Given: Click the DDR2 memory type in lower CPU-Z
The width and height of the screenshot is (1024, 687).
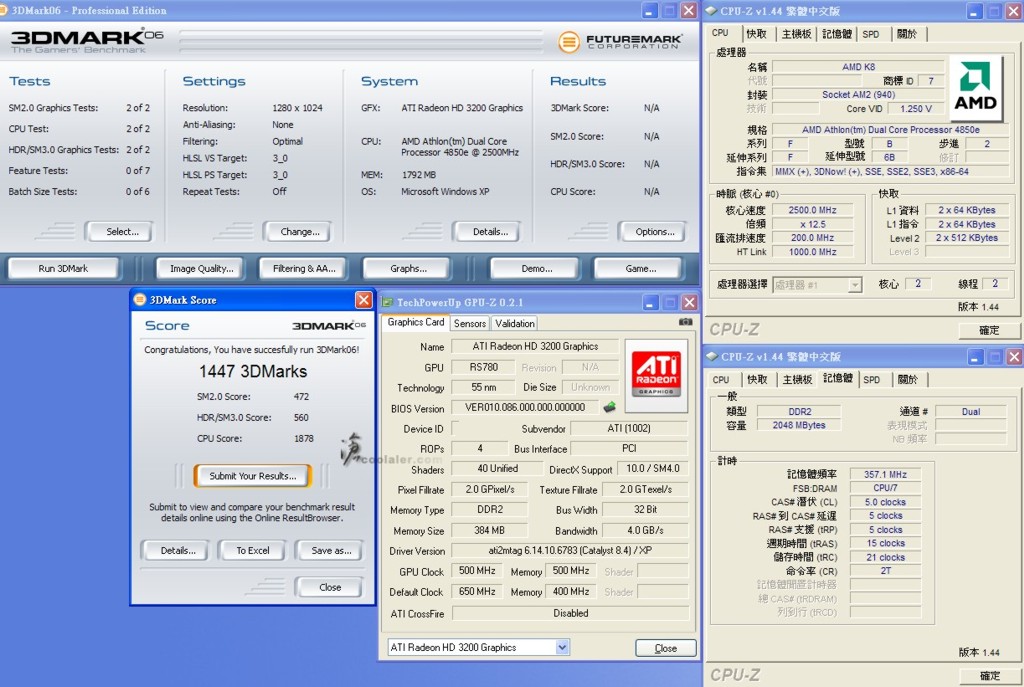Looking at the screenshot, I should point(799,411).
